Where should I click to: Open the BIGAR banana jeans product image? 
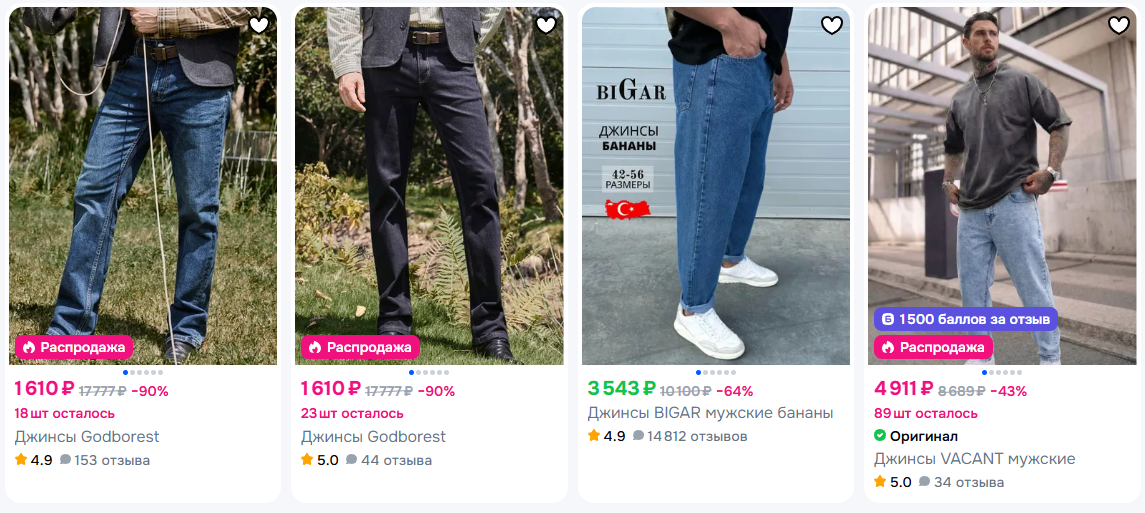point(716,180)
